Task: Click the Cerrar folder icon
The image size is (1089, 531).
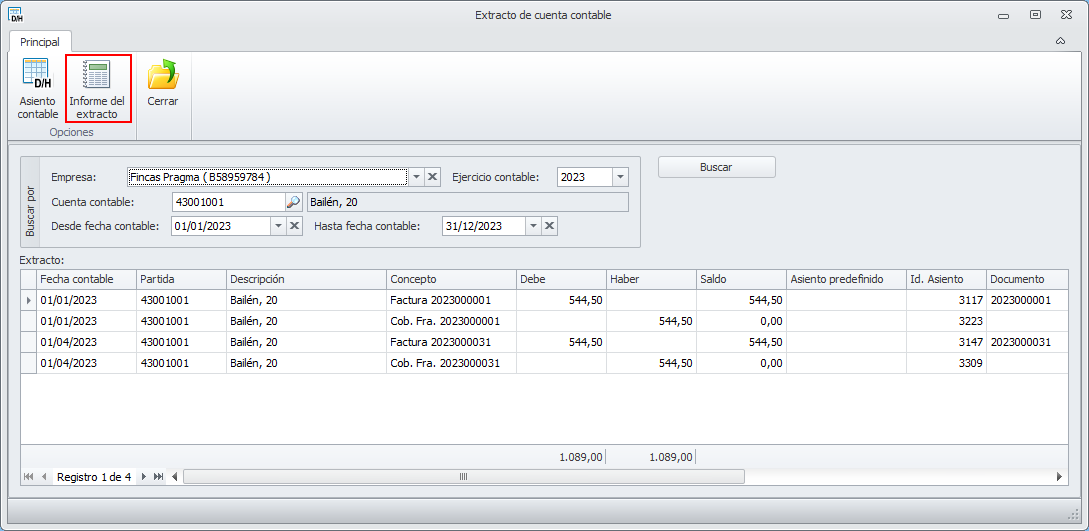Action: click(x=163, y=74)
